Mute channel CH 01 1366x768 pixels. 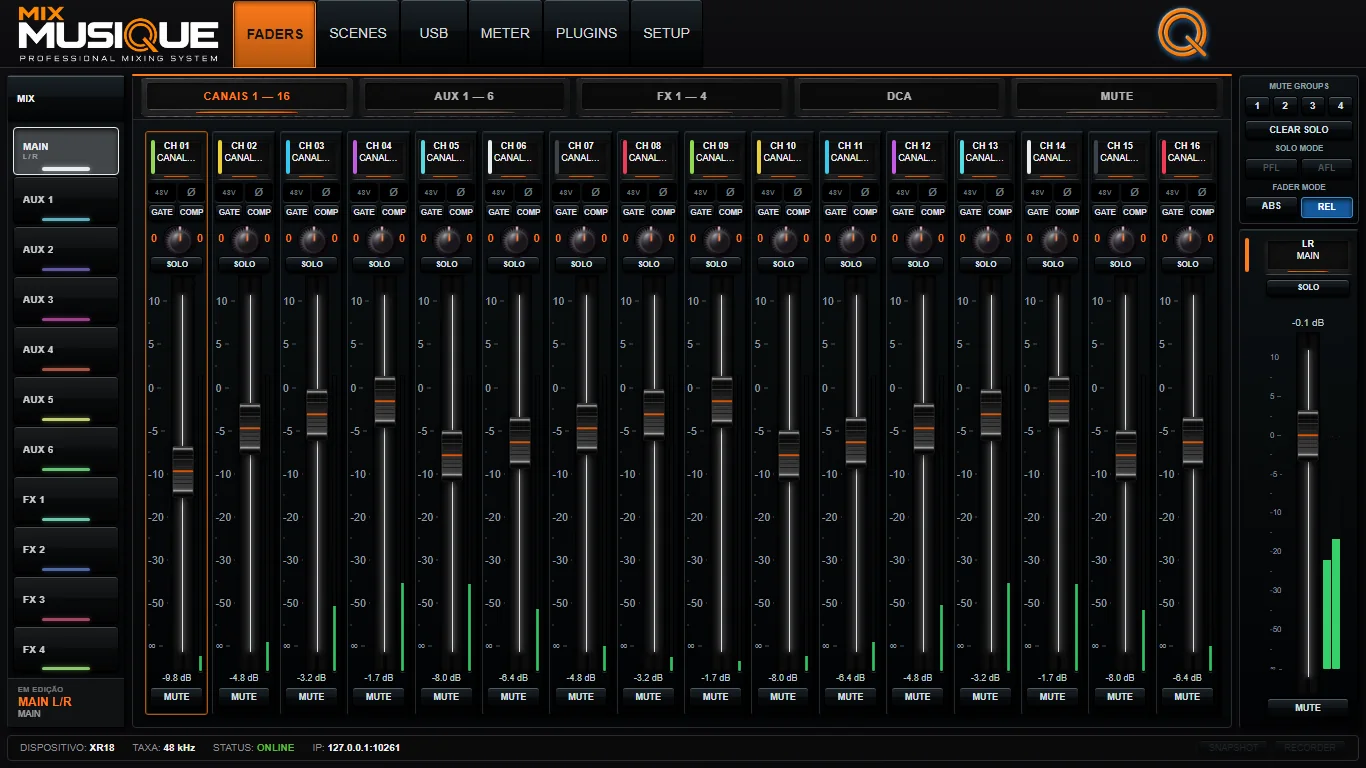[x=176, y=697]
